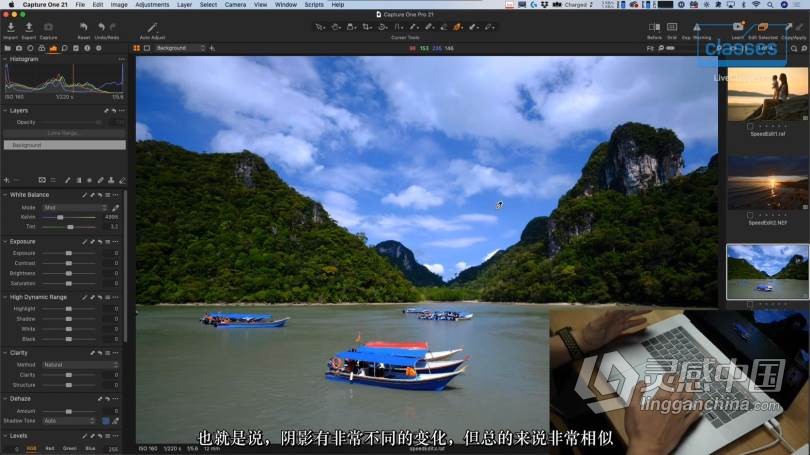The image size is (810, 455).
Task: Select the Rotate cursor tool
Action: tap(383, 27)
